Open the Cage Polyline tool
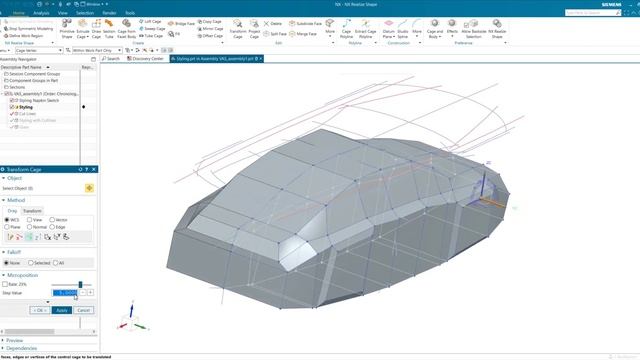640x360 pixels. [346, 29]
